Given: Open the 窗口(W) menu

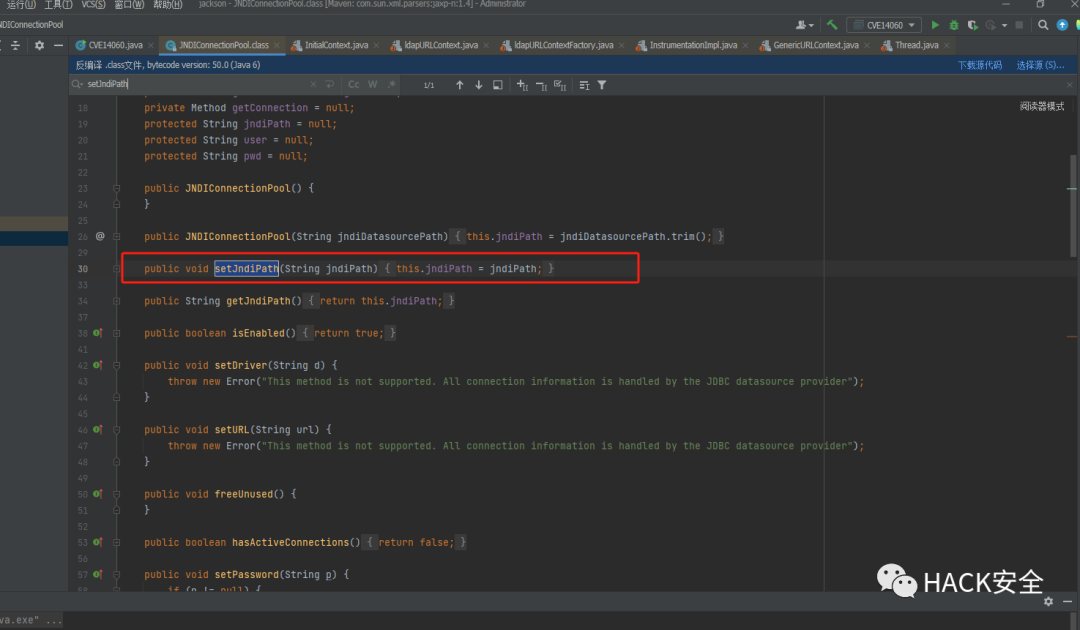Looking at the screenshot, I should 129,4.
